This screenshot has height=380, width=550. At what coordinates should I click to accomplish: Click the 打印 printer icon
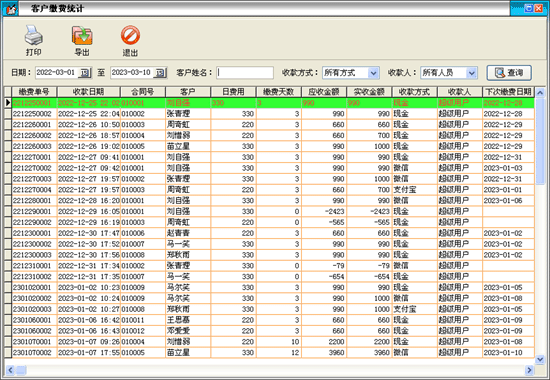(x=33, y=35)
